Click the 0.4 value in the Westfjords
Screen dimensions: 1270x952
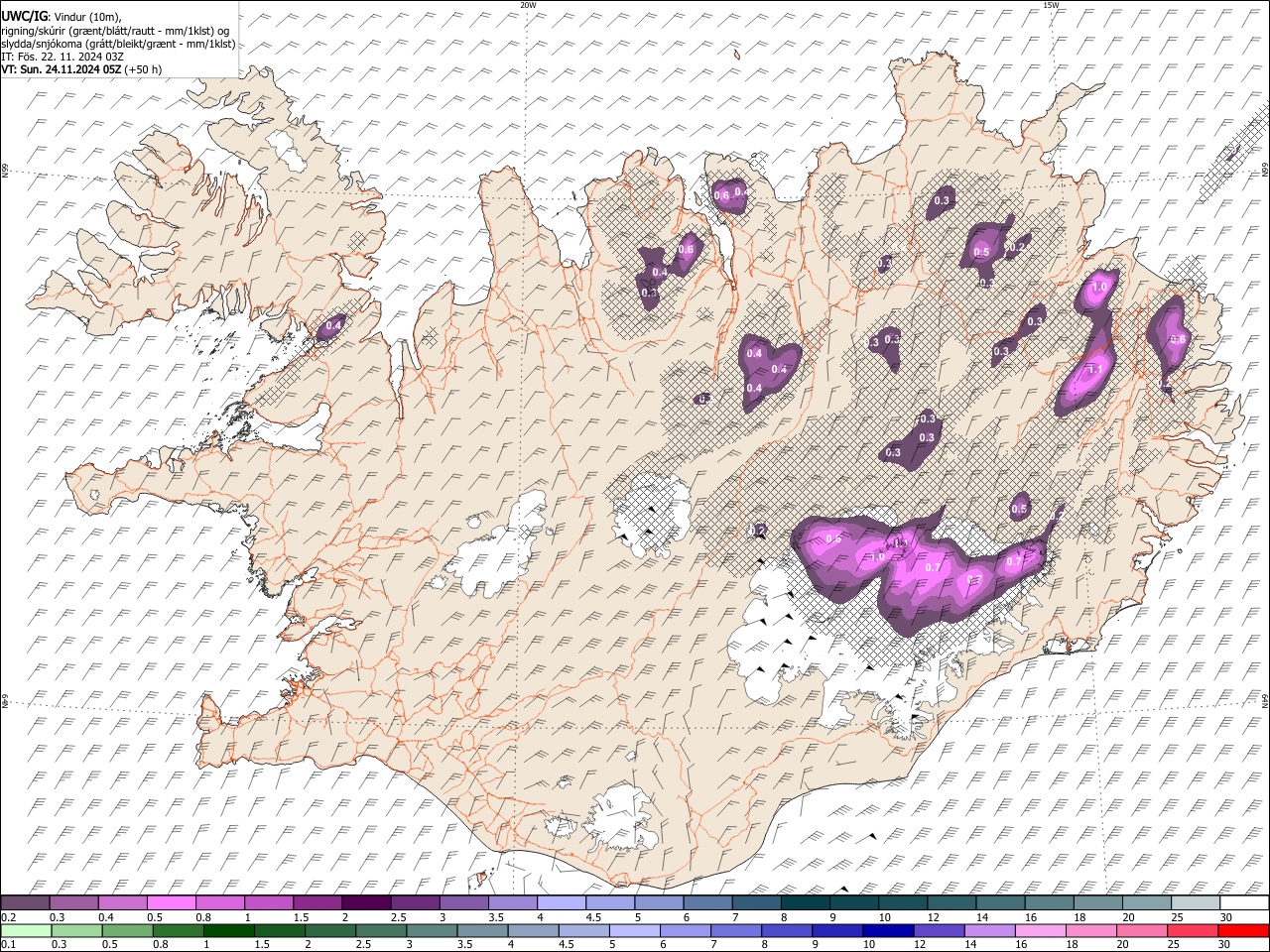pyautogui.click(x=334, y=325)
